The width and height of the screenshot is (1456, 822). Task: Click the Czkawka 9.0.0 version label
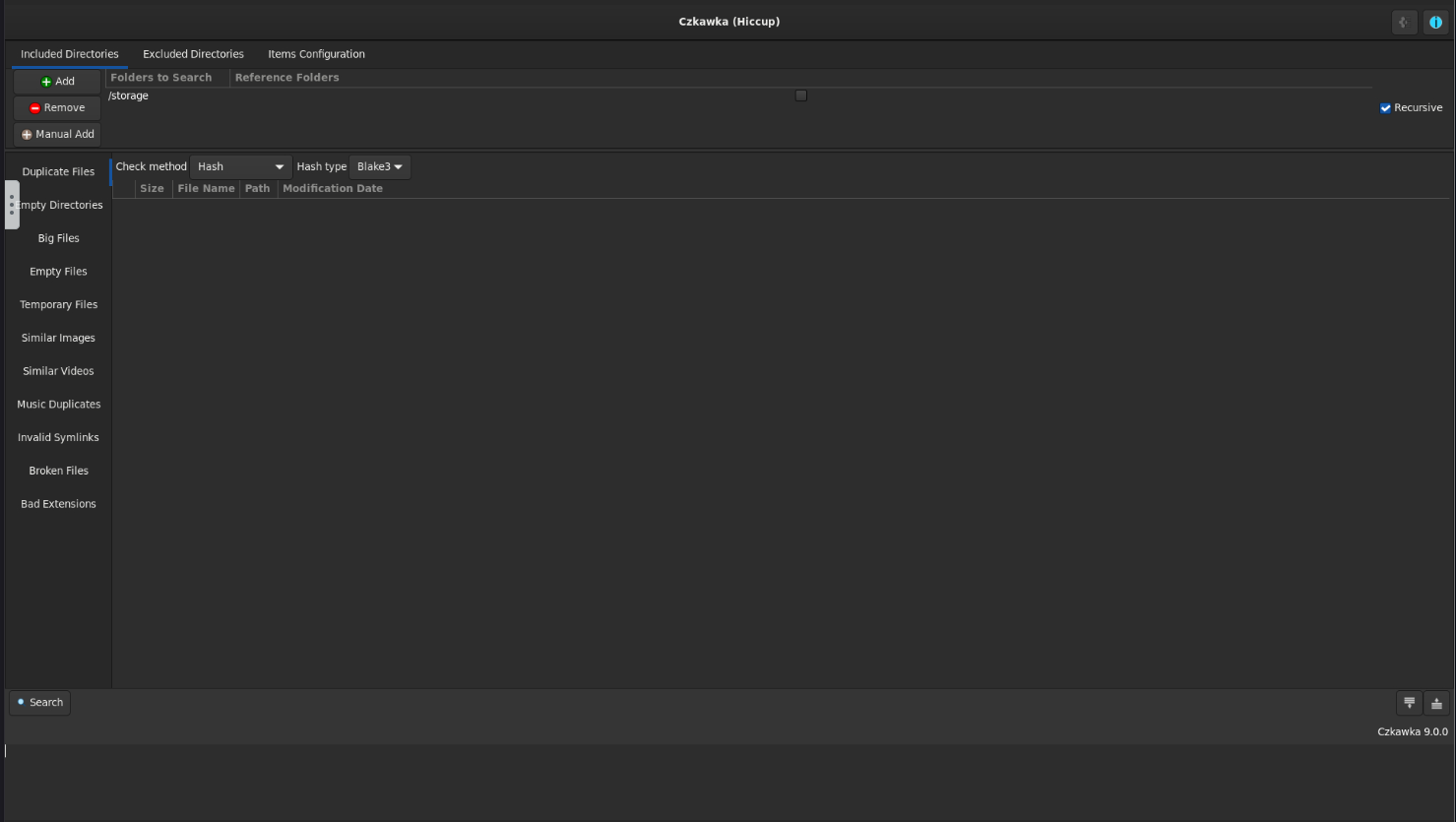(1413, 732)
